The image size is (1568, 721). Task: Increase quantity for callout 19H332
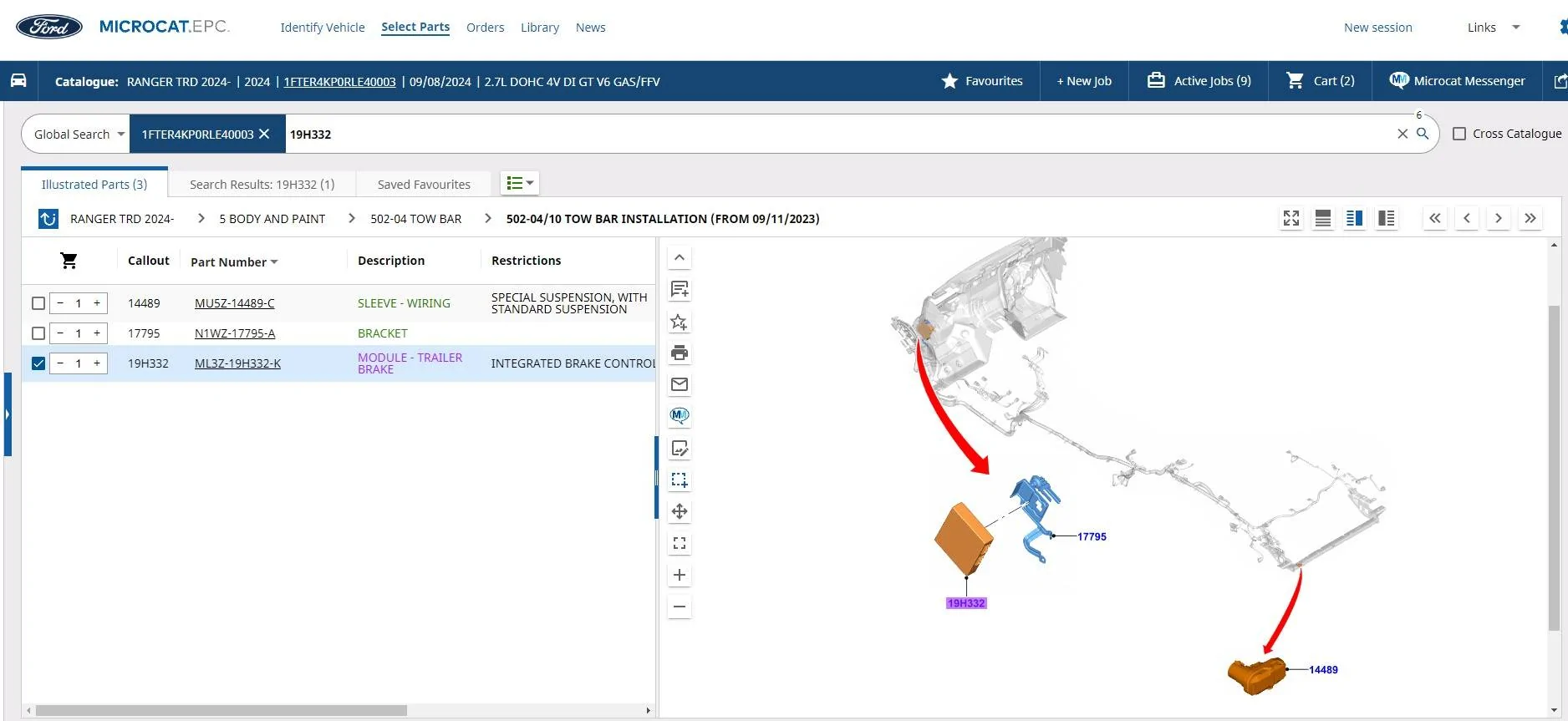click(x=97, y=363)
